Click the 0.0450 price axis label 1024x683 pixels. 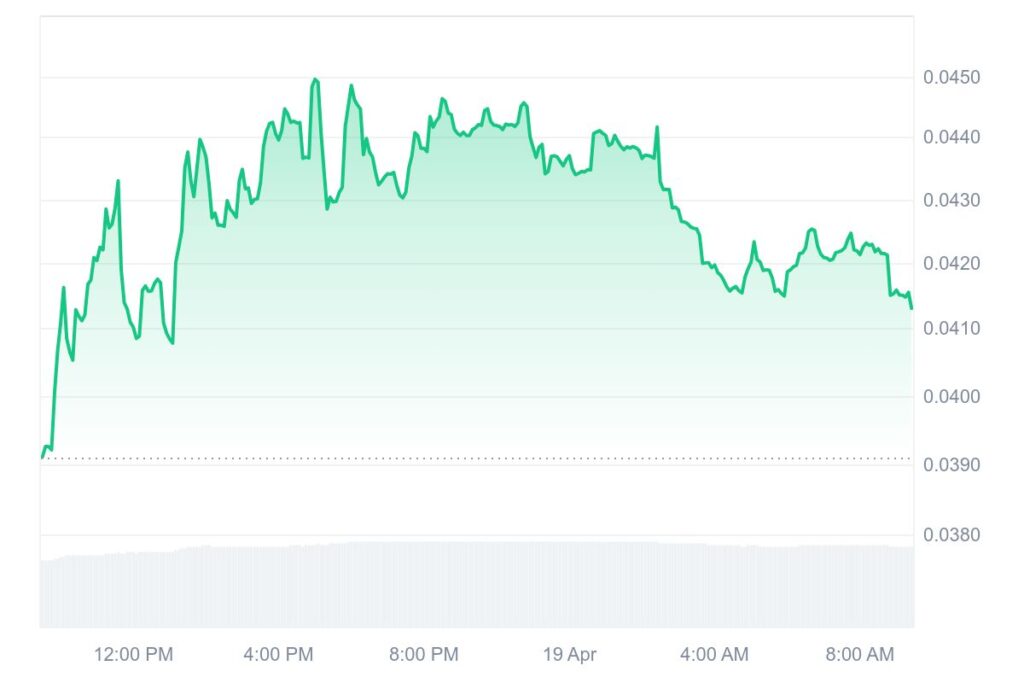(951, 77)
